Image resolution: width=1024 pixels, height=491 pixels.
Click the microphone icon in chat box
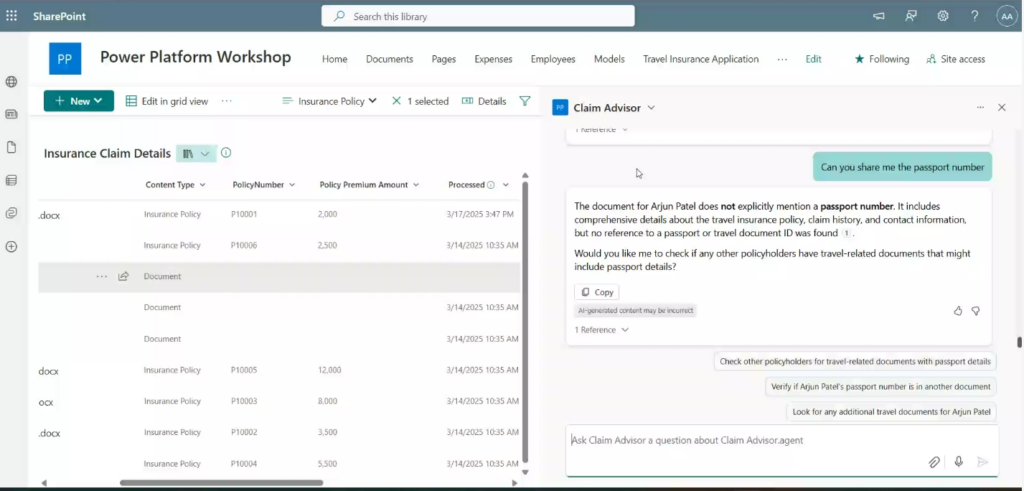click(x=959, y=462)
